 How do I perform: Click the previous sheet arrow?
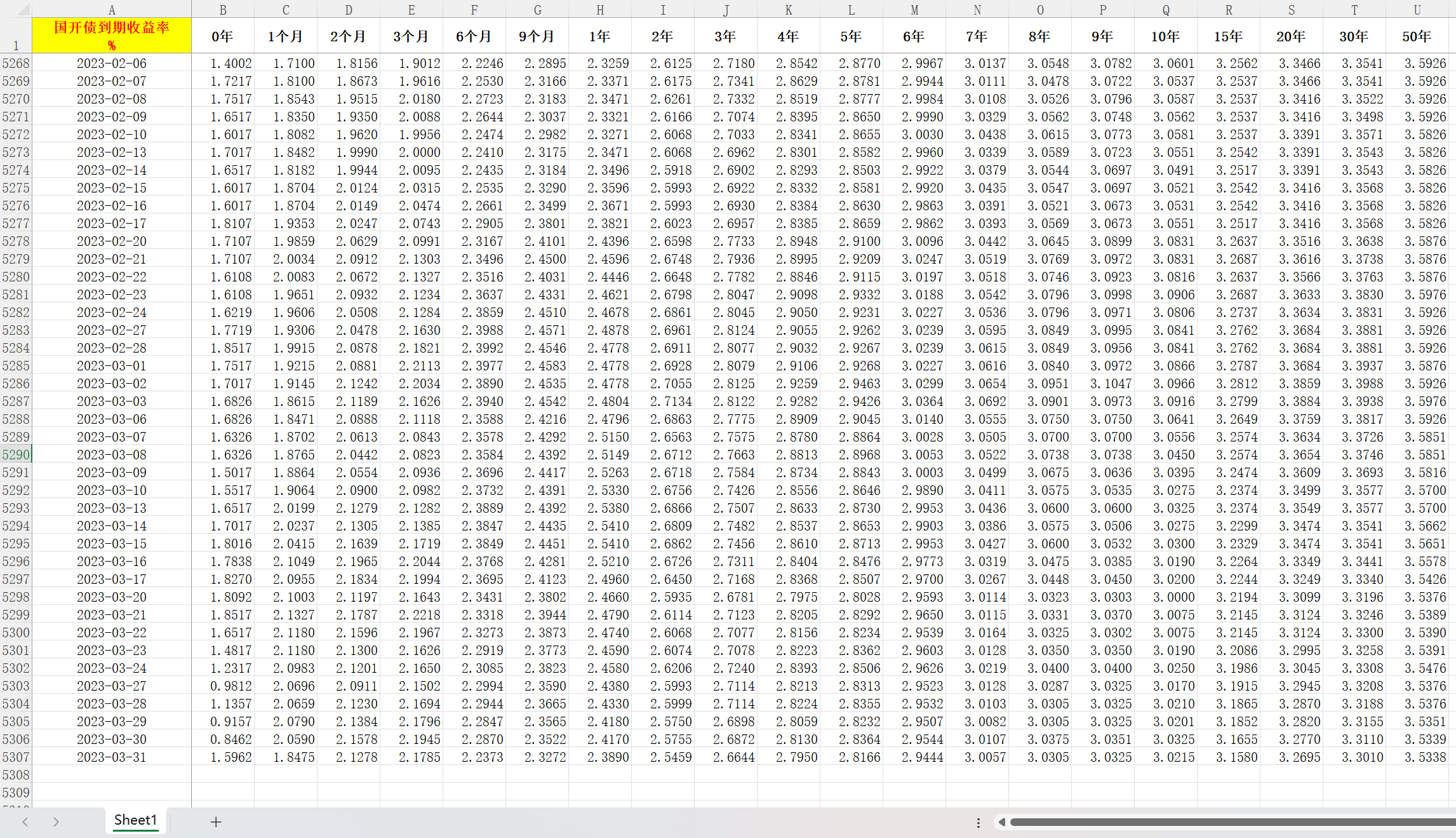click(25, 821)
